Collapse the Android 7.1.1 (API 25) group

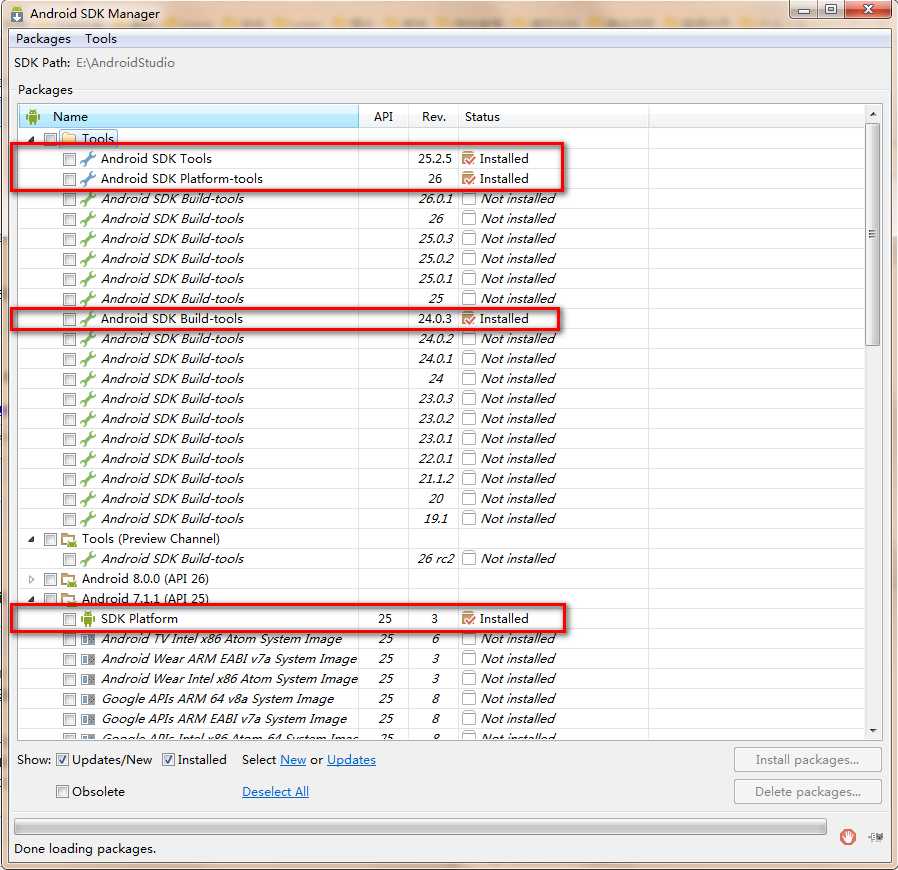[31, 599]
